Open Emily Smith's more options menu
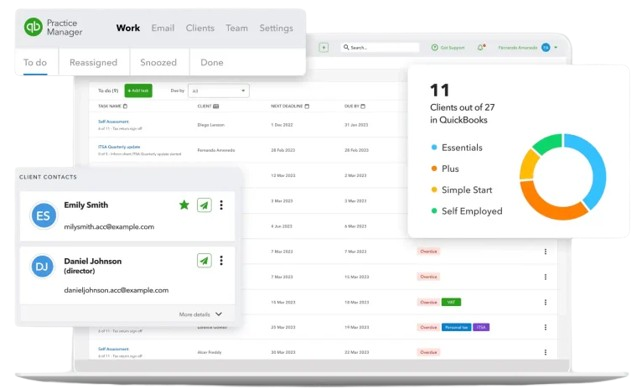 point(221,205)
